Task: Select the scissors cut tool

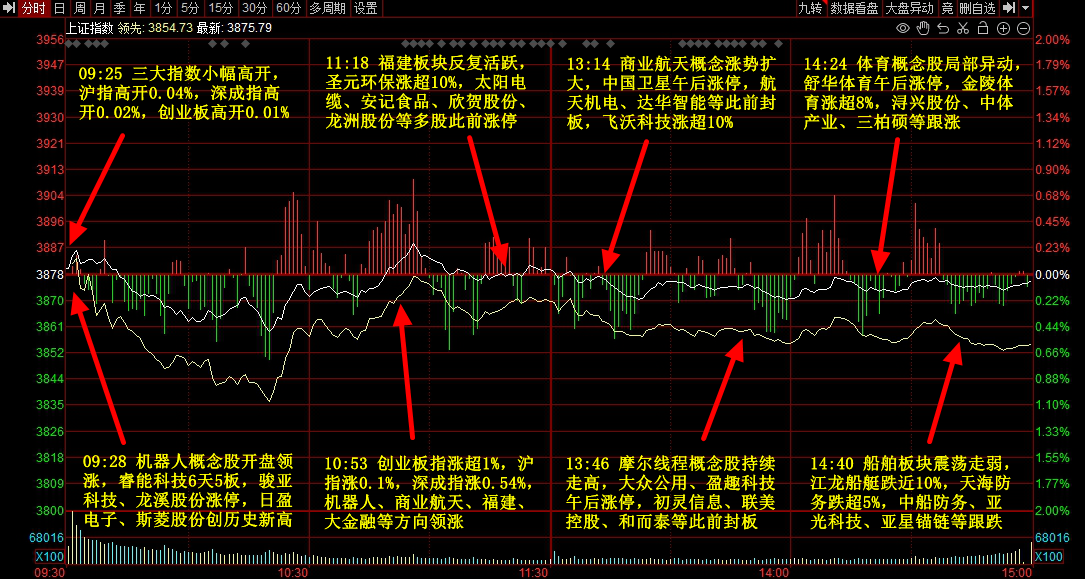Action: coord(965,27)
